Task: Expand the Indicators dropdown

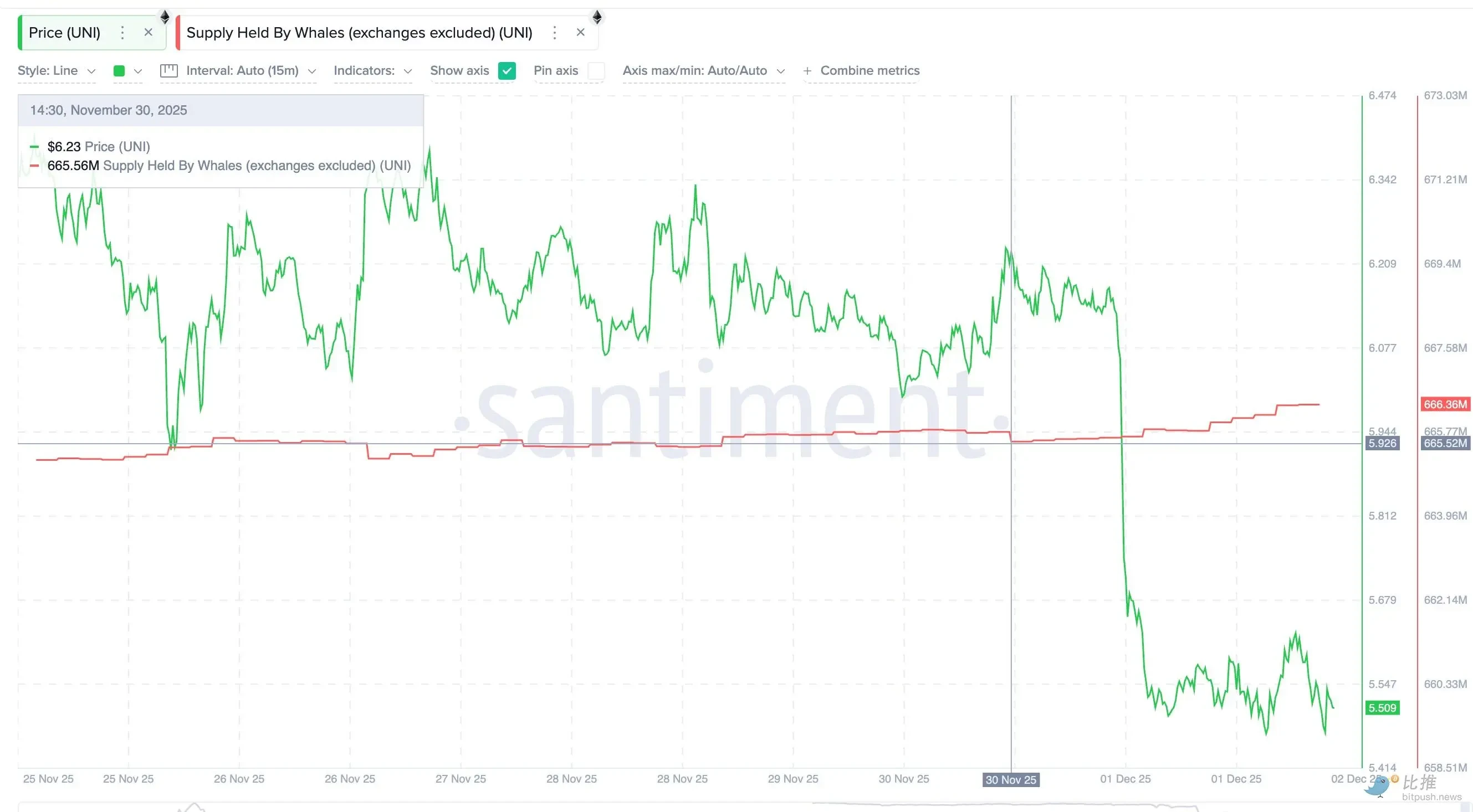Action: pos(372,70)
